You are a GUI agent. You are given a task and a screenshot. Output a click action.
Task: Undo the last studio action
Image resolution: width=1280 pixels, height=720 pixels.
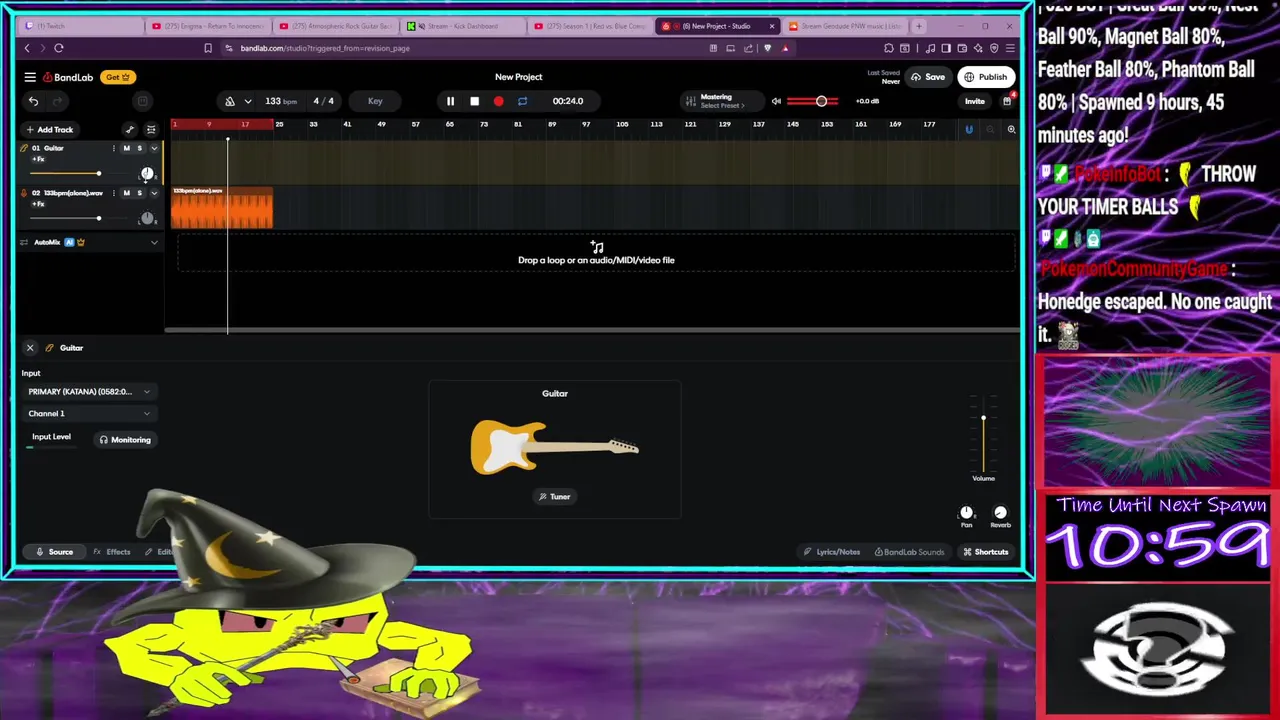point(33,101)
